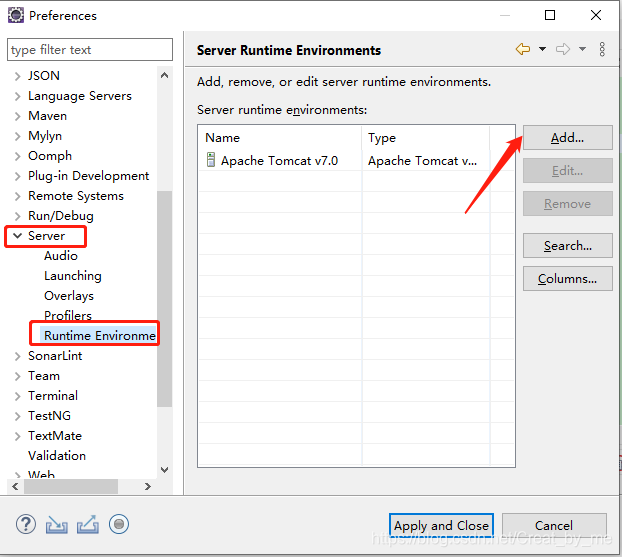The height and width of the screenshot is (557, 622).
Task: Expand the Team node
Action: [17, 376]
